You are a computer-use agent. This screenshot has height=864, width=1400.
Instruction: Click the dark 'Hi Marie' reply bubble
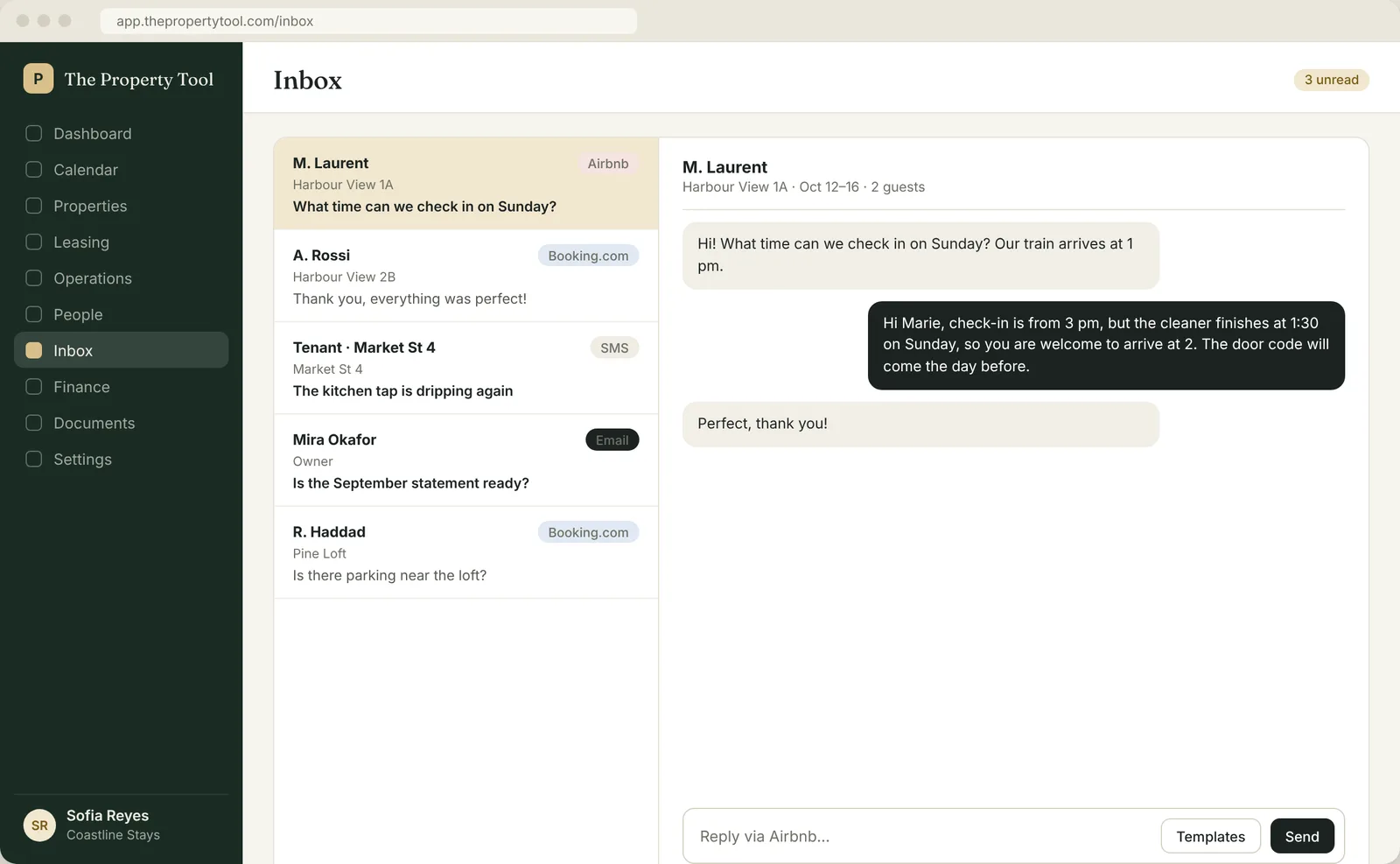1106,345
